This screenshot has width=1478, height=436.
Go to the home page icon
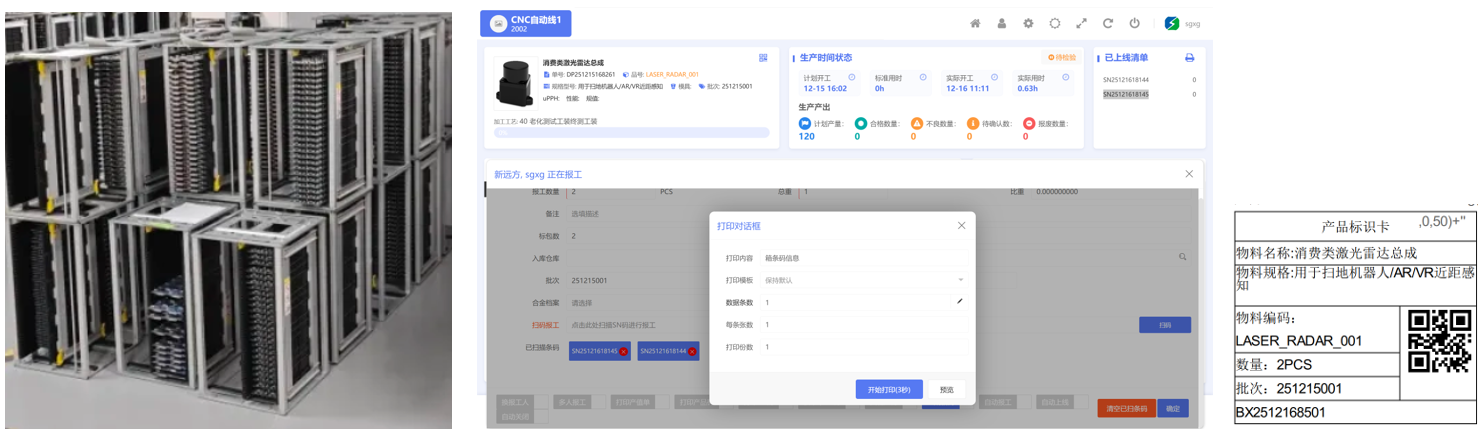(x=975, y=24)
